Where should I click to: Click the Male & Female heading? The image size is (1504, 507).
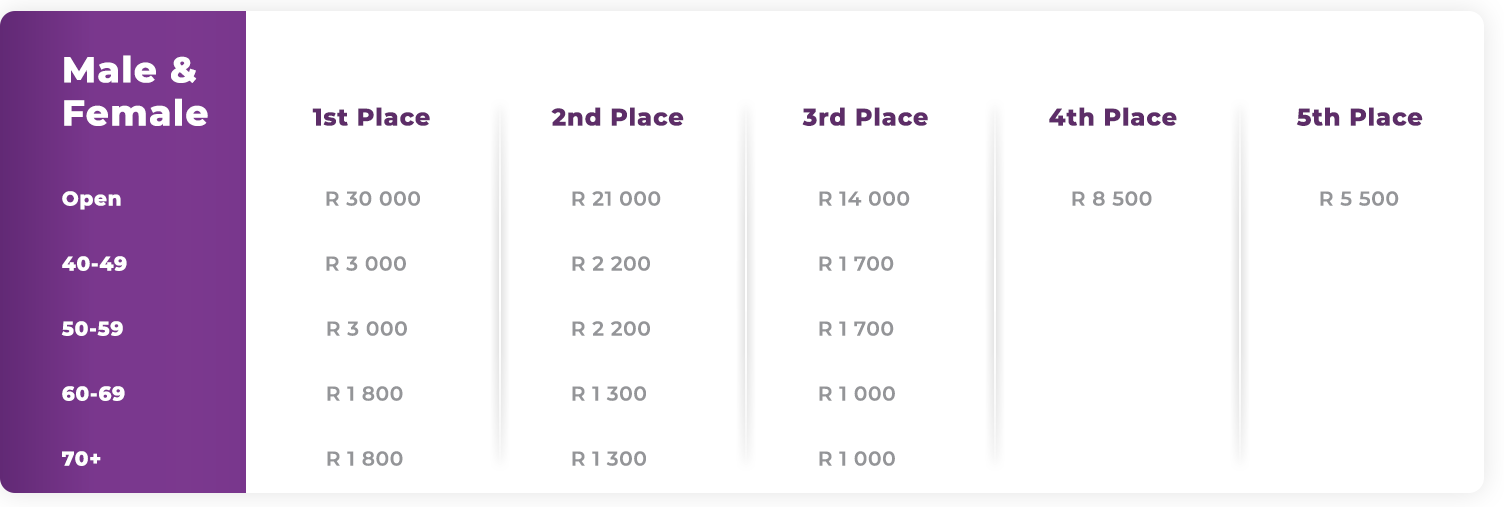click(135, 91)
